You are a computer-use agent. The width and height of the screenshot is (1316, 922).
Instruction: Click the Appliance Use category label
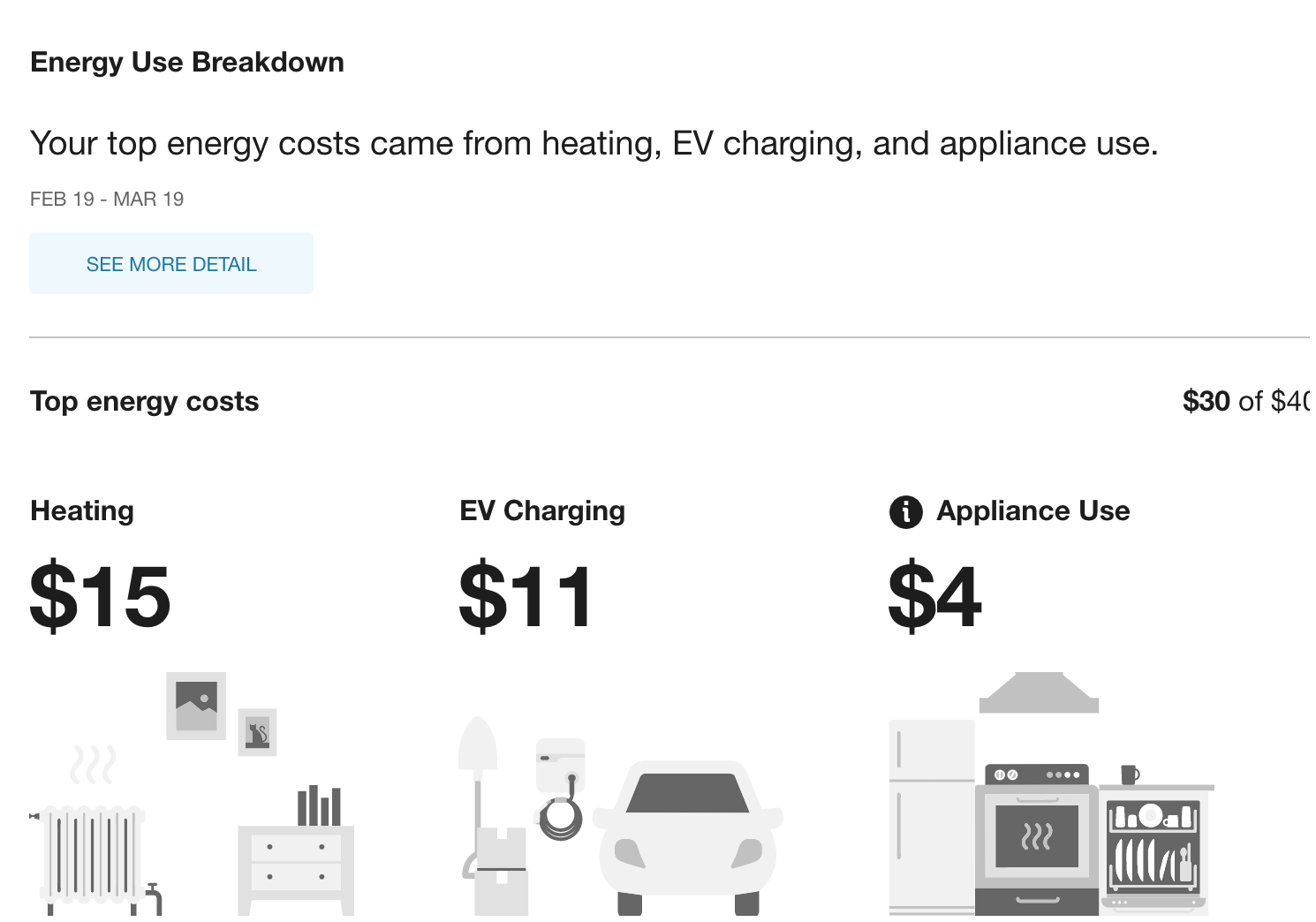click(1033, 511)
